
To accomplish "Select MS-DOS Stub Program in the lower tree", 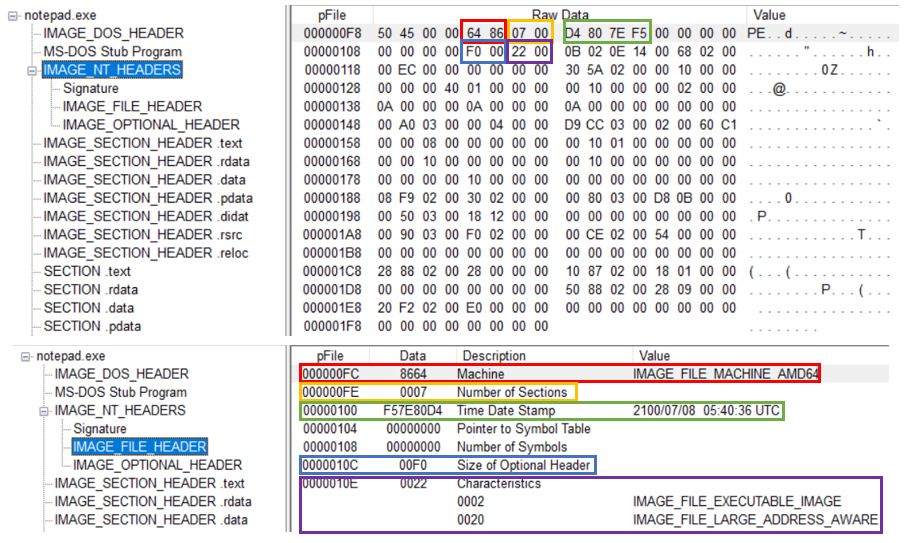I will tap(121, 393).
